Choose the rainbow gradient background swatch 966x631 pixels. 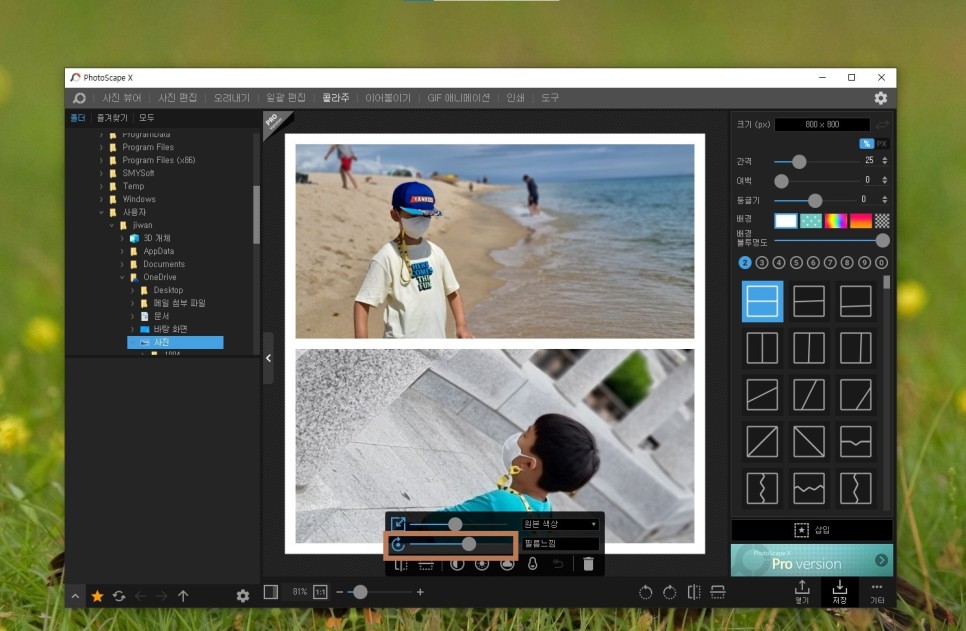(x=836, y=221)
